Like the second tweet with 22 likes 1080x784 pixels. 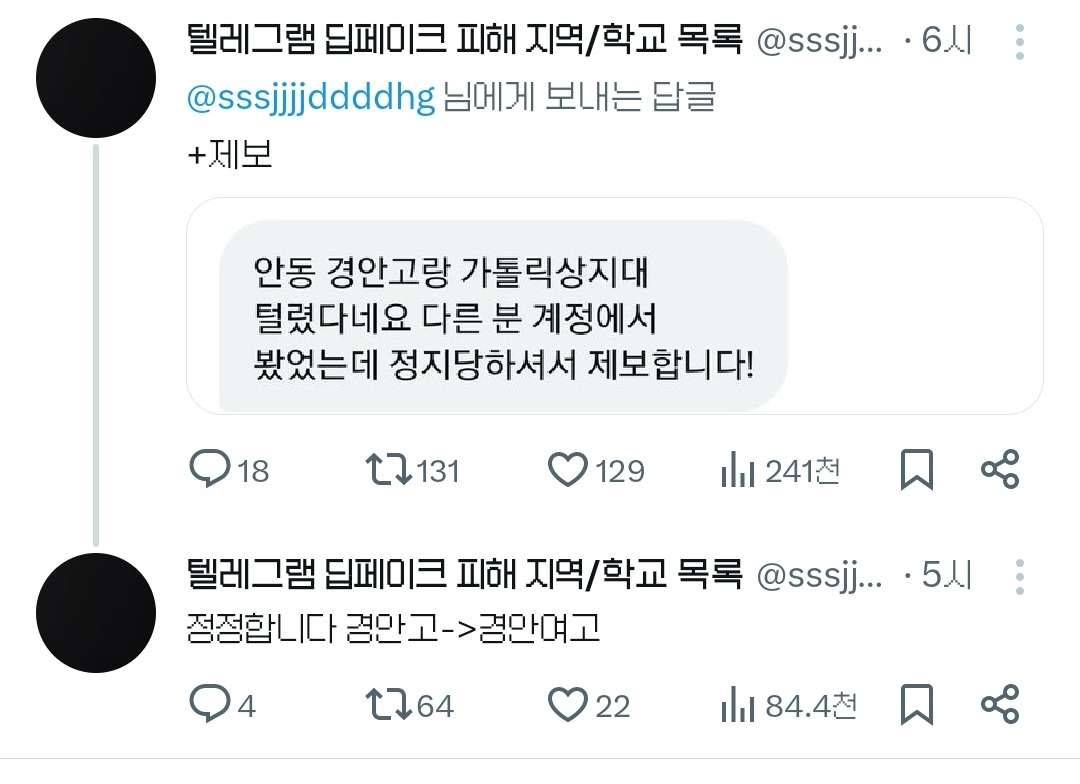pyautogui.click(x=568, y=705)
